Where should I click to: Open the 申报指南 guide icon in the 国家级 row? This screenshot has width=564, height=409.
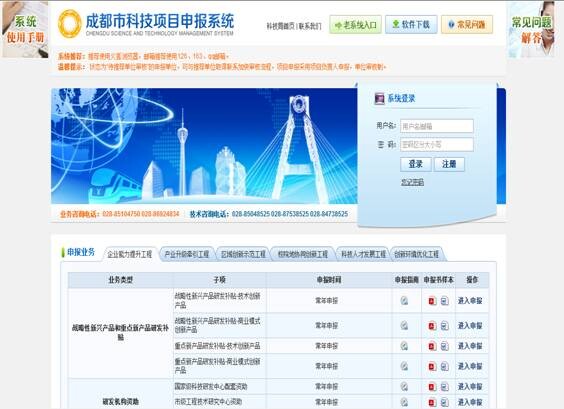[x=404, y=387]
